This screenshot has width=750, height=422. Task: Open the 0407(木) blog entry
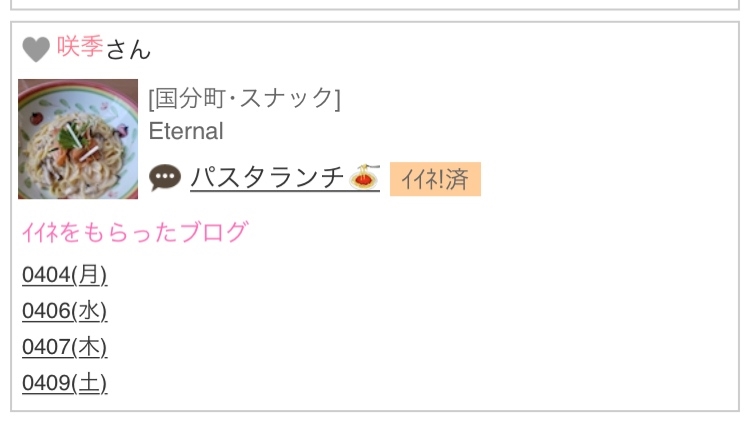coord(65,347)
